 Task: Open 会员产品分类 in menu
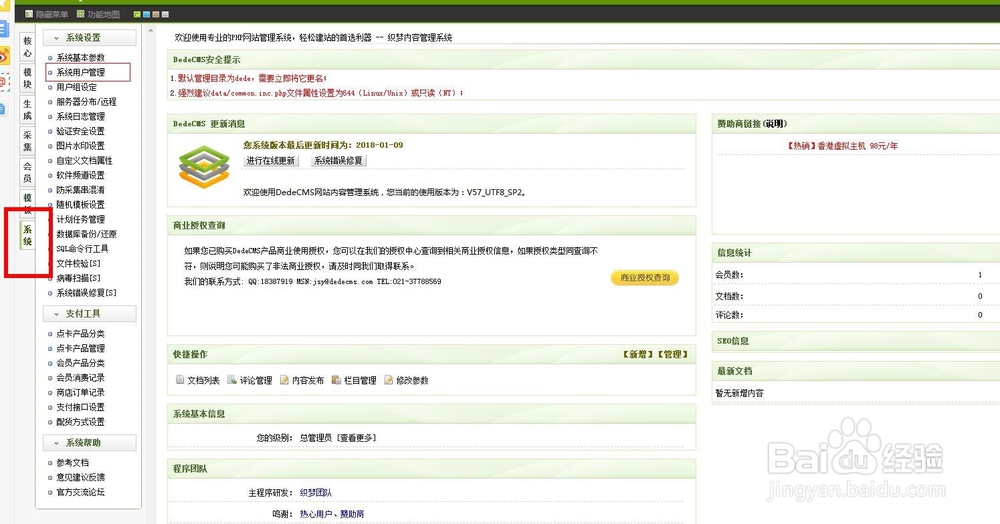80,363
